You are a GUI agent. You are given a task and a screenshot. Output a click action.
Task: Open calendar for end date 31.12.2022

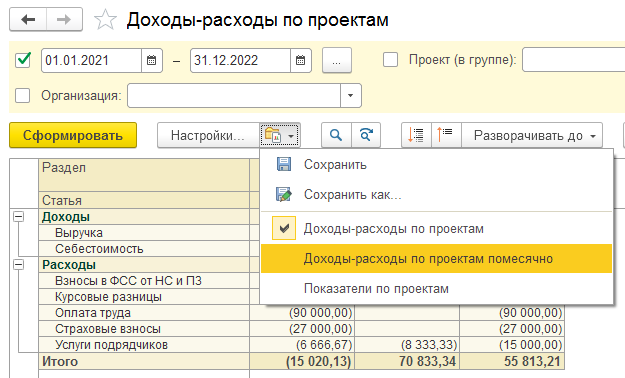coord(301,60)
